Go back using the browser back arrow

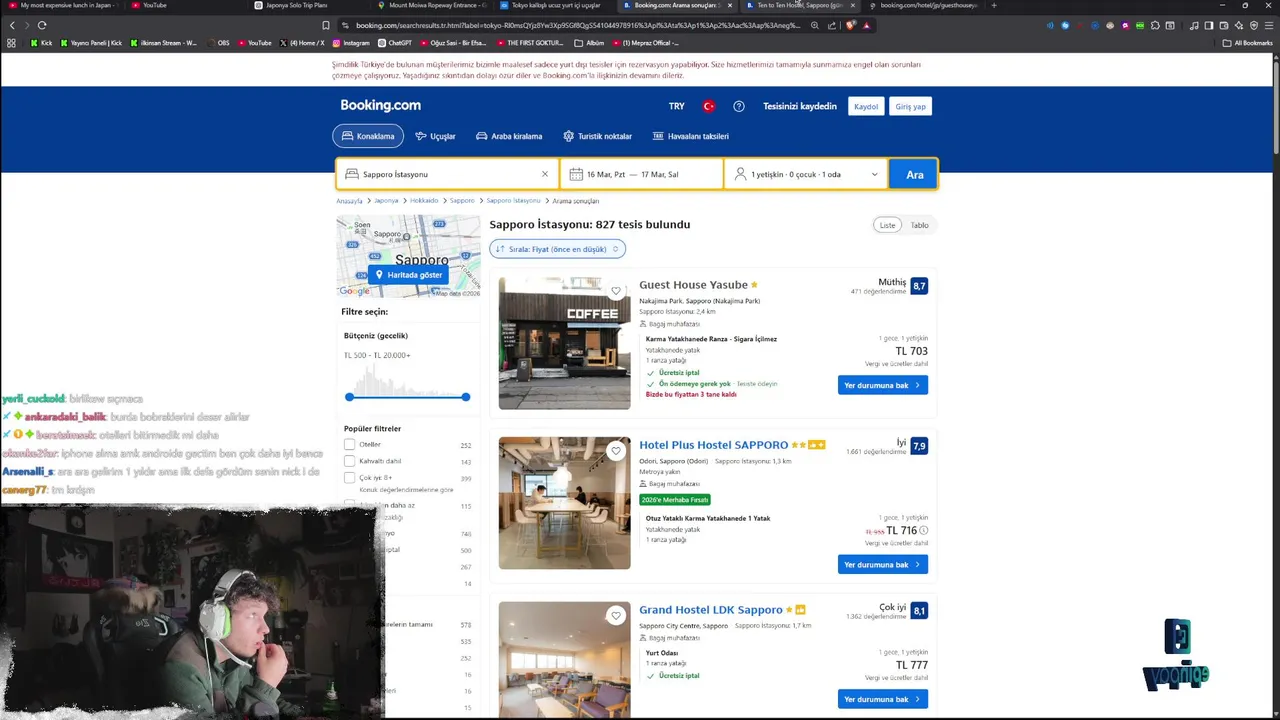pyautogui.click(x=12, y=25)
